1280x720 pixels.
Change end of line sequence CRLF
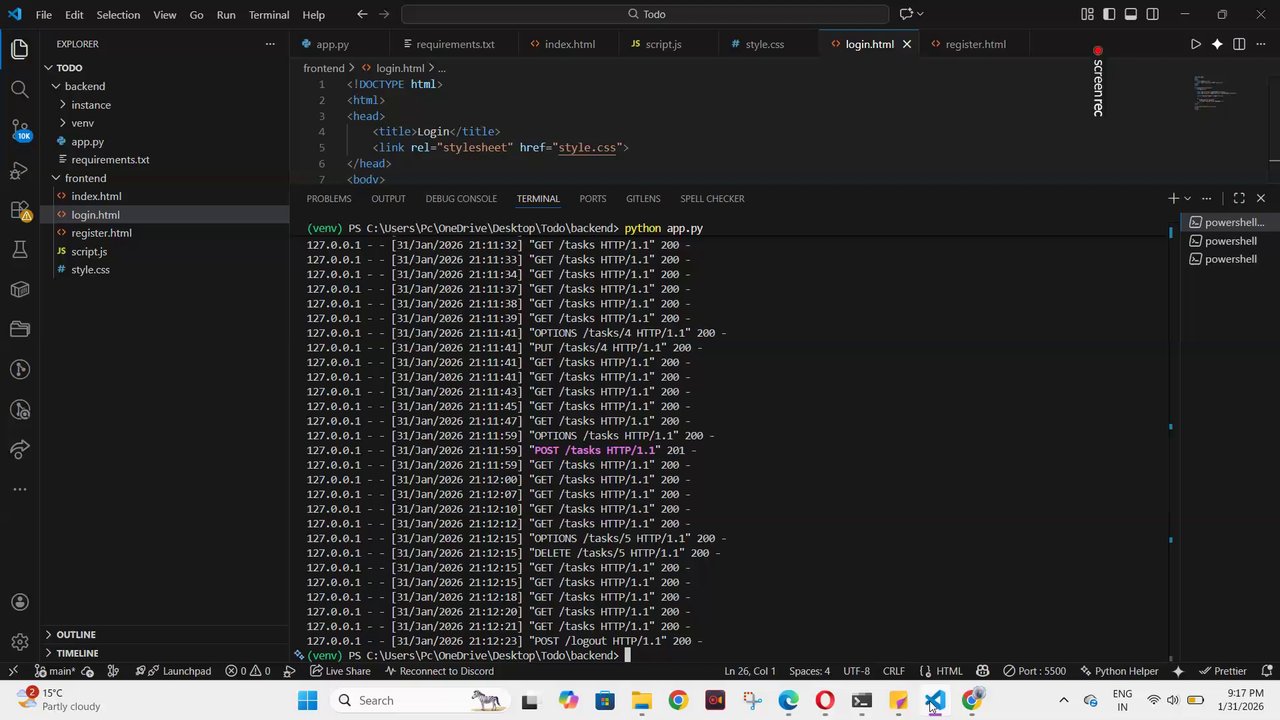[893, 671]
